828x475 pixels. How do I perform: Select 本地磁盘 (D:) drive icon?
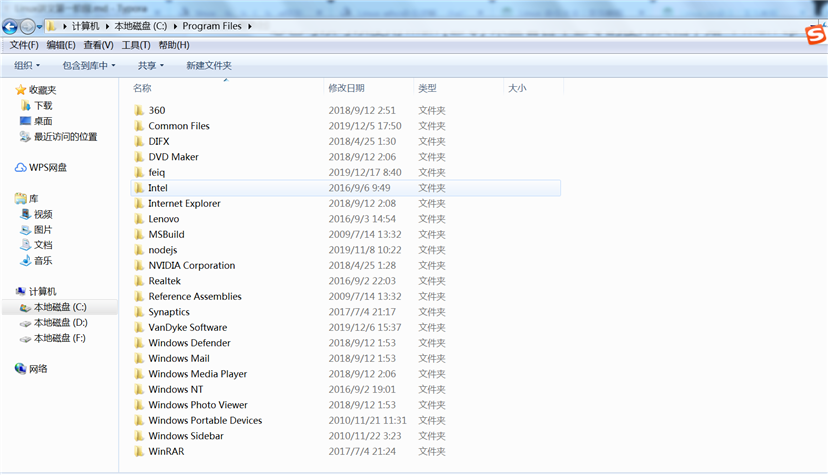point(25,323)
